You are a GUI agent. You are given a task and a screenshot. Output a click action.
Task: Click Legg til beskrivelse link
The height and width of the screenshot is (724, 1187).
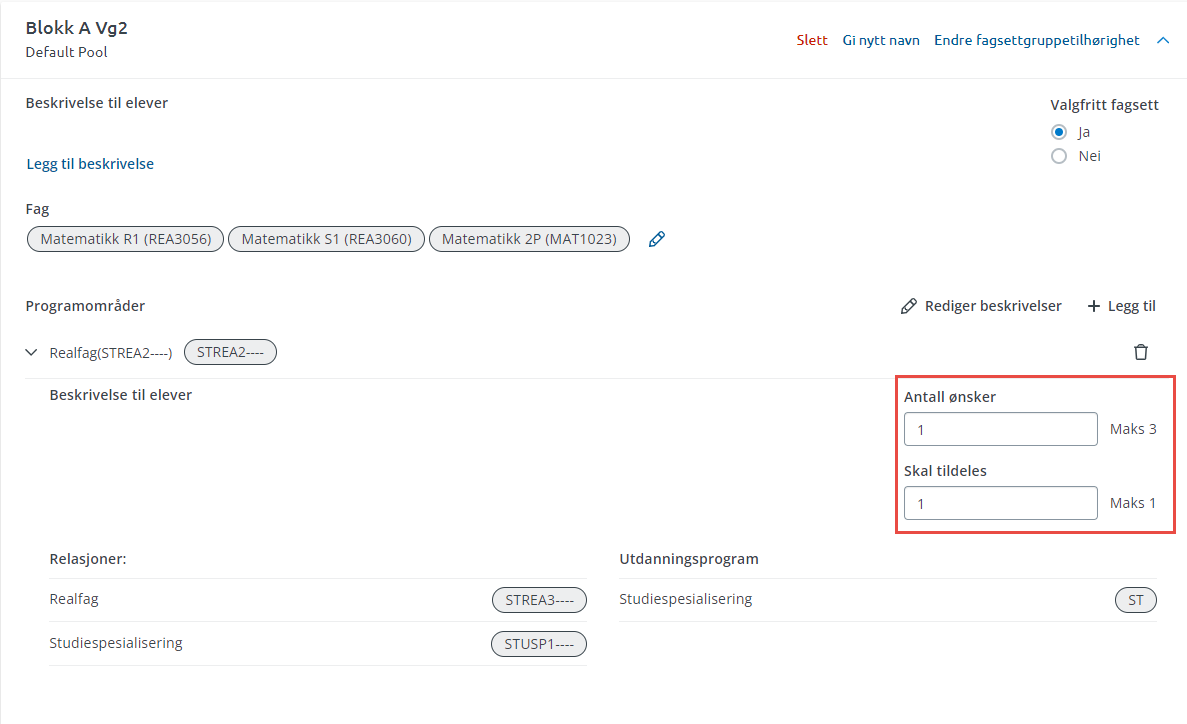click(90, 164)
